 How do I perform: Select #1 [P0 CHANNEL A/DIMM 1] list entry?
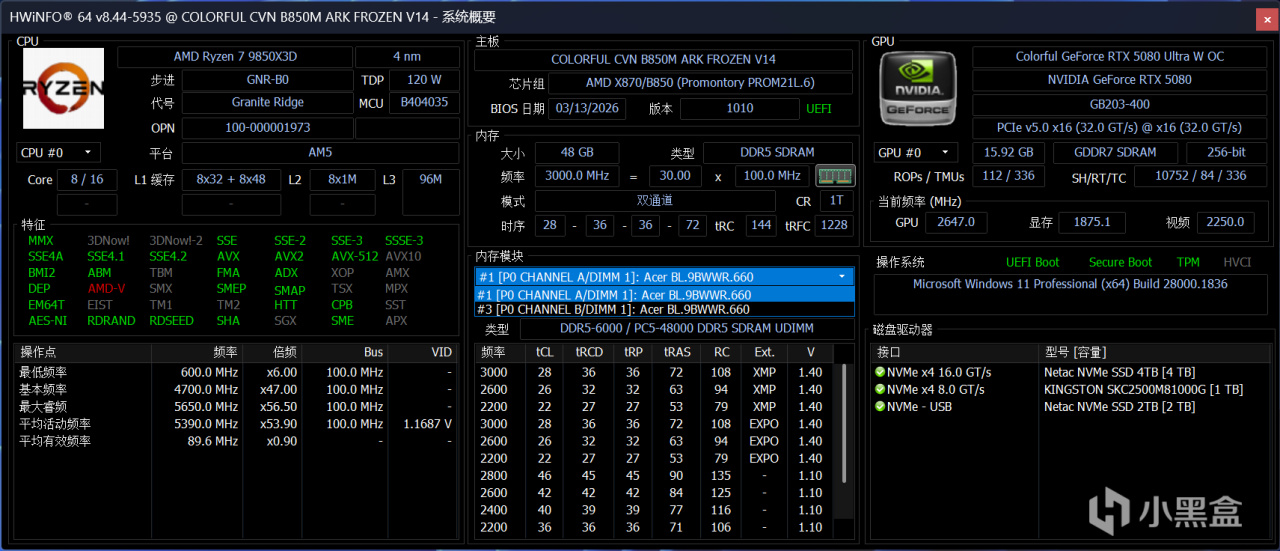coord(665,295)
